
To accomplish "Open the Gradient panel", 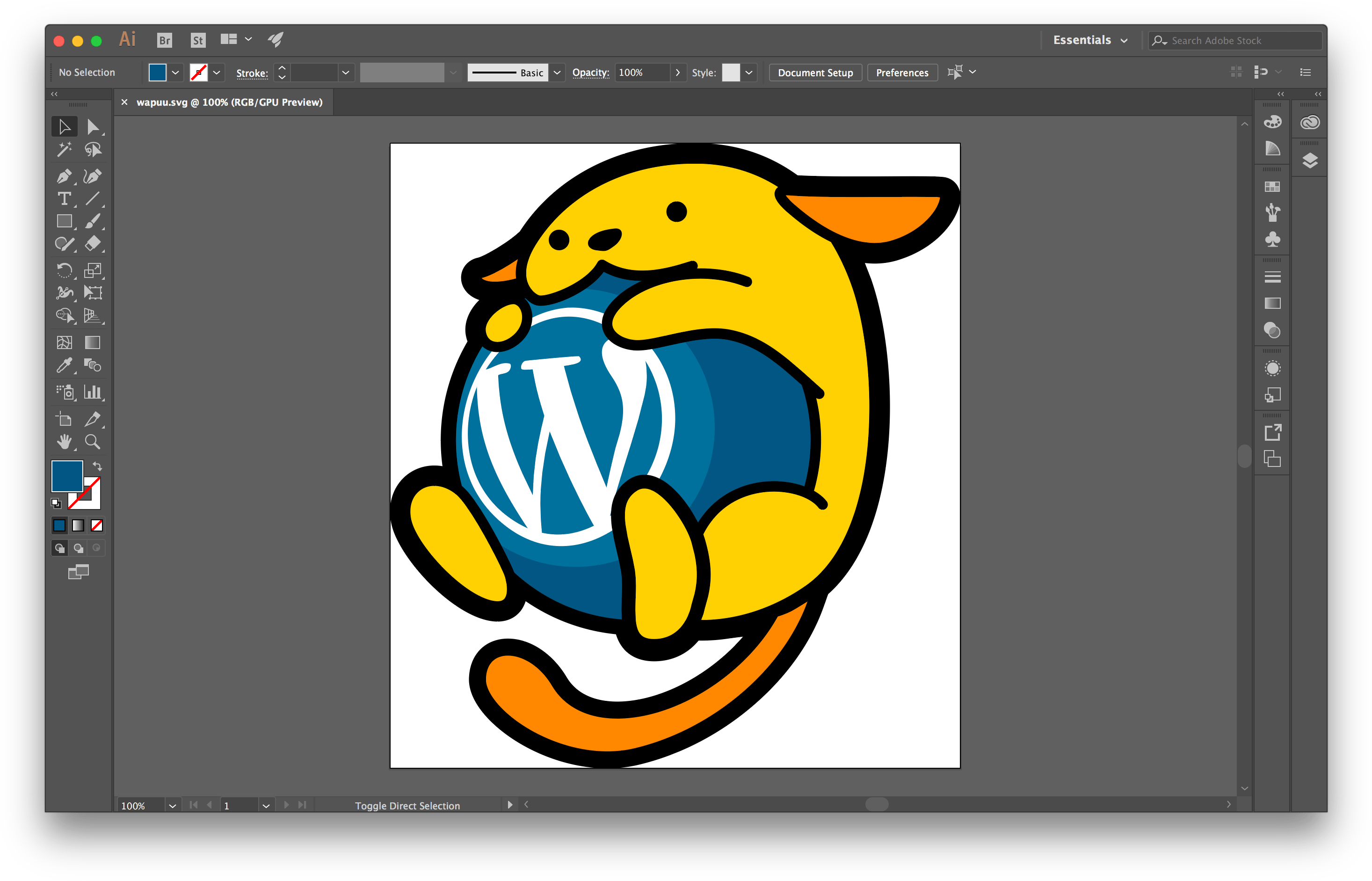I will tap(1272, 304).
